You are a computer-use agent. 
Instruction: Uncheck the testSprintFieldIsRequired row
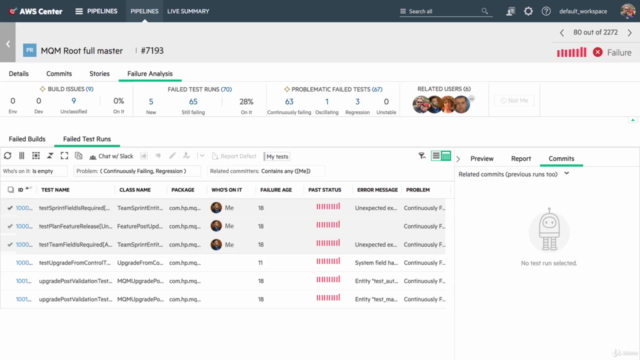click(10, 208)
